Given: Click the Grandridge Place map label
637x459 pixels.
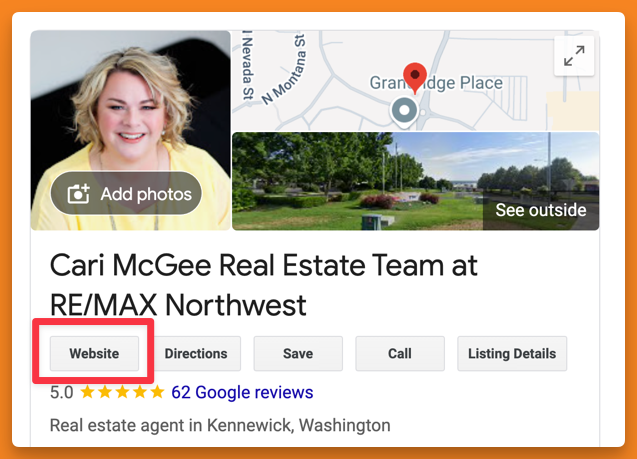Looking at the screenshot, I should click(x=436, y=83).
